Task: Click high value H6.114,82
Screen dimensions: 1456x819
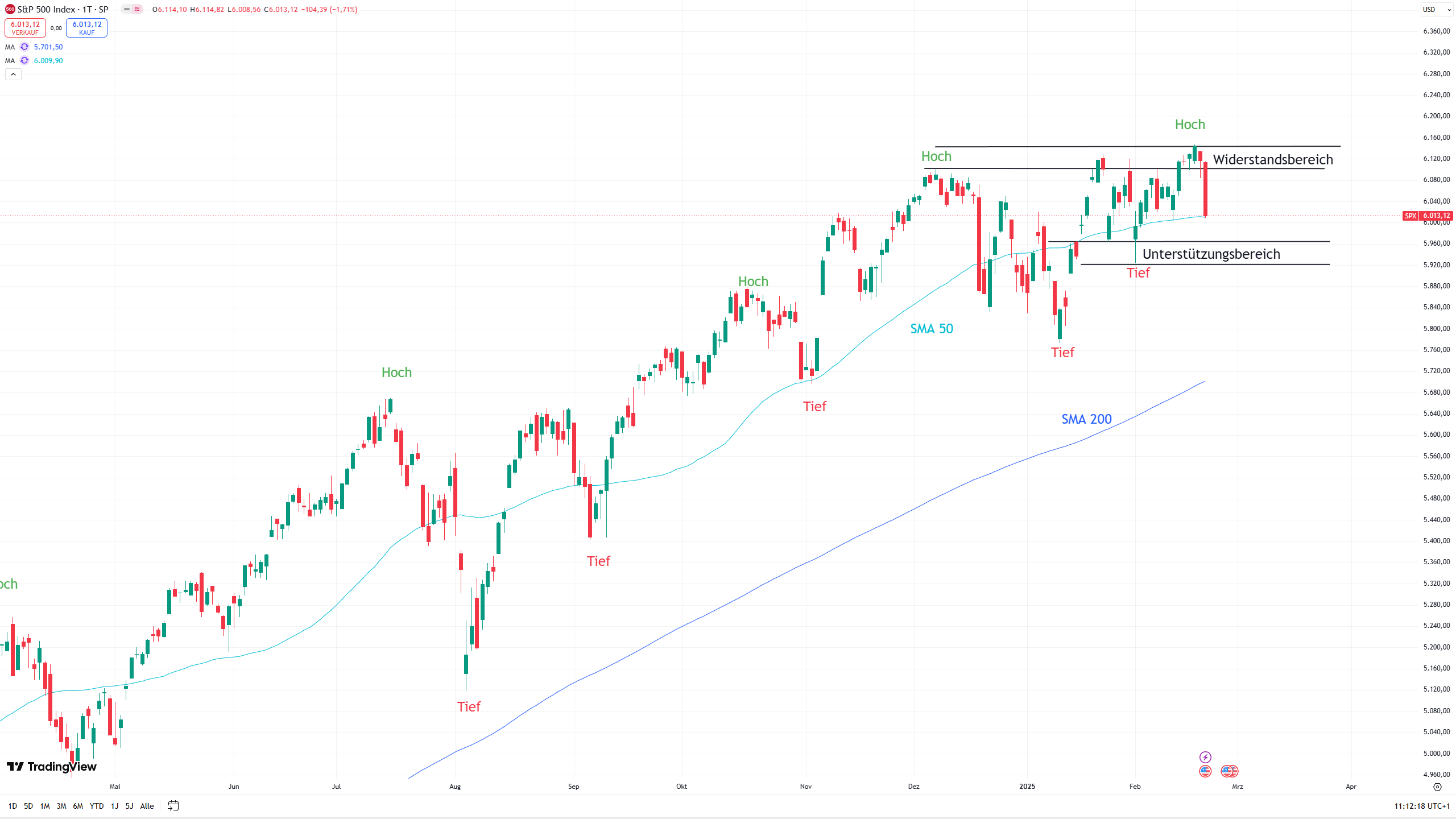Action: 207,10
